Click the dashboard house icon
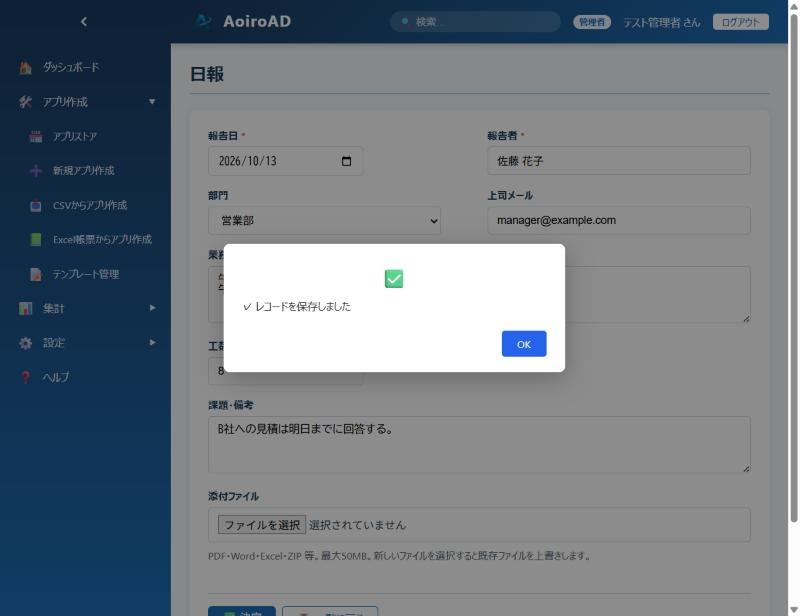Image resolution: width=800 pixels, height=616 pixels. [26, 67]
